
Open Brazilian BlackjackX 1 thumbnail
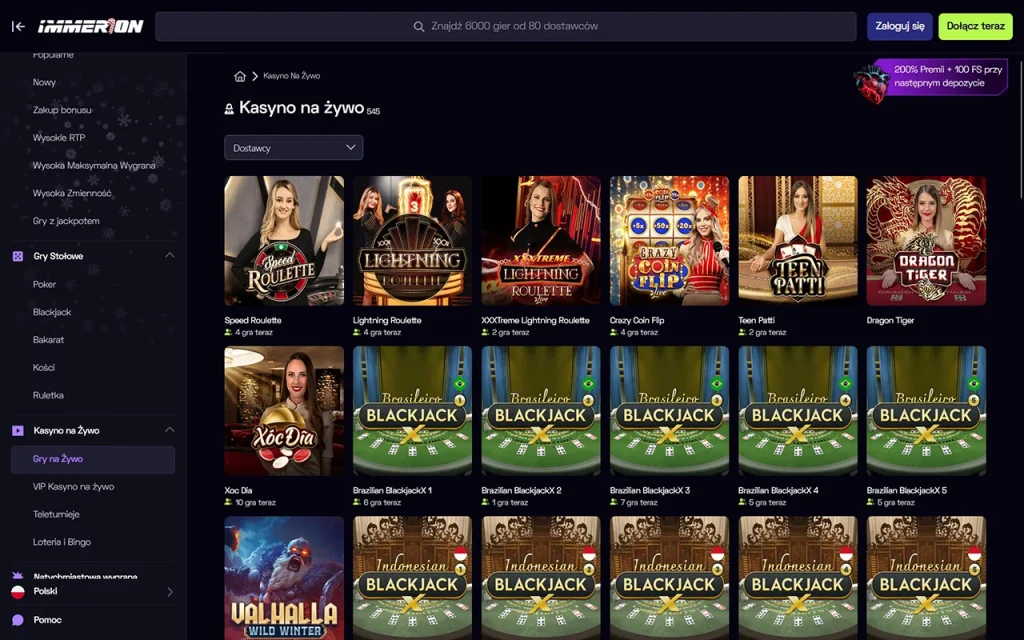(x=412, y=411)
